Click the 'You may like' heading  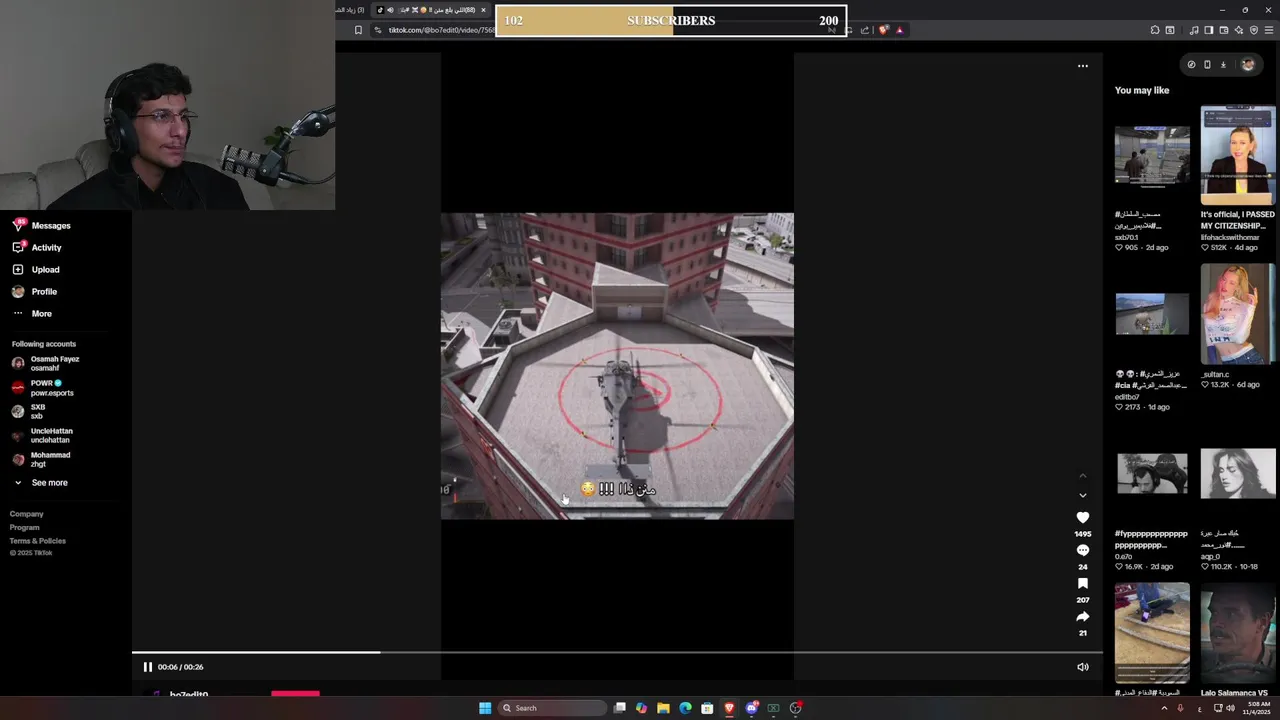tap(1142, 91)
